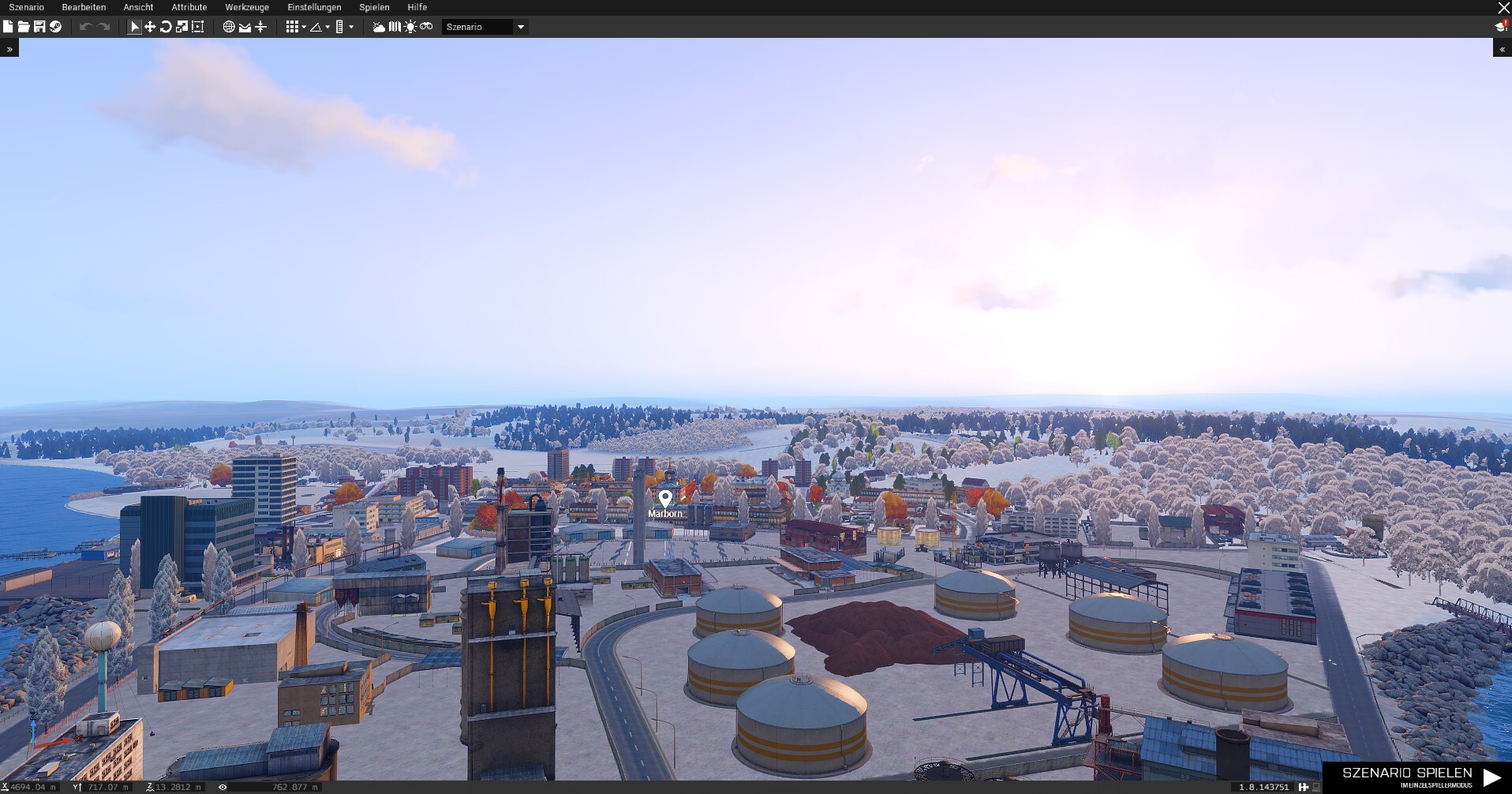The width and height of the screenshot is (1512, 794).
Task: Create a new scenario with the blank page icon
Action: [x=8, y=27]
